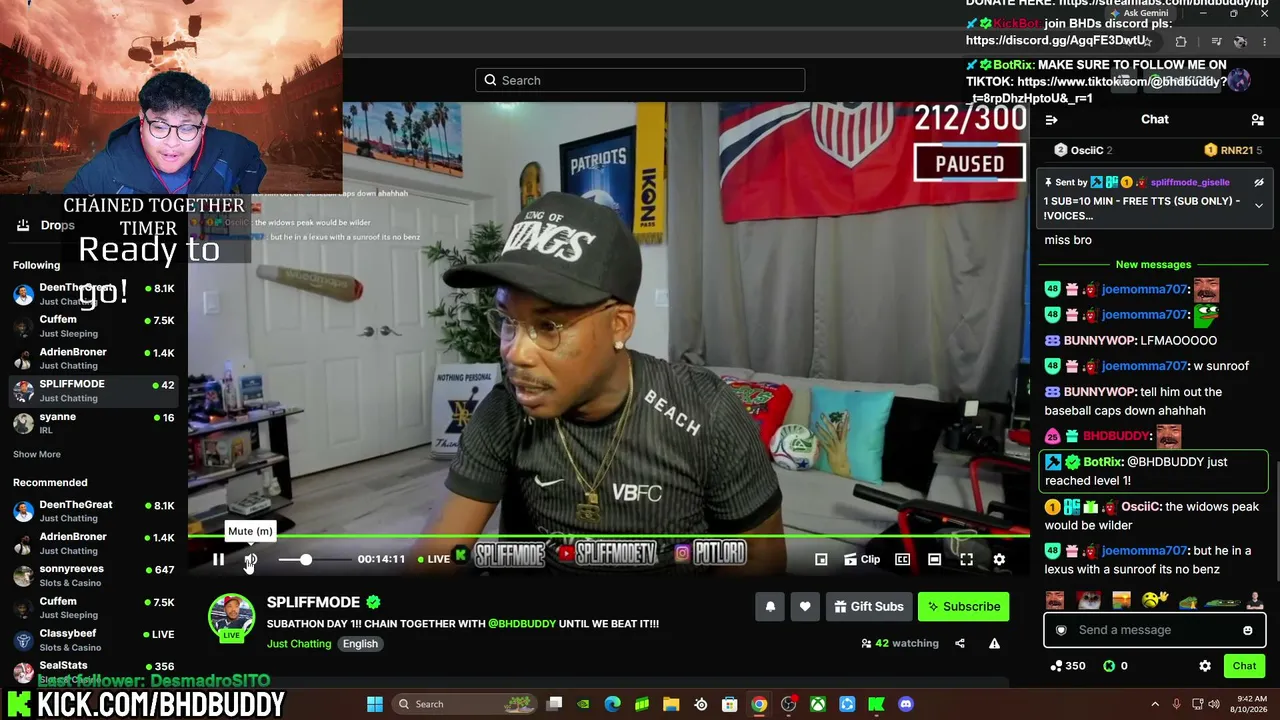Create a Clip of the stream
Image resolution: width=1280 pixels, height=720 pixels.
(x=862, y=560)
